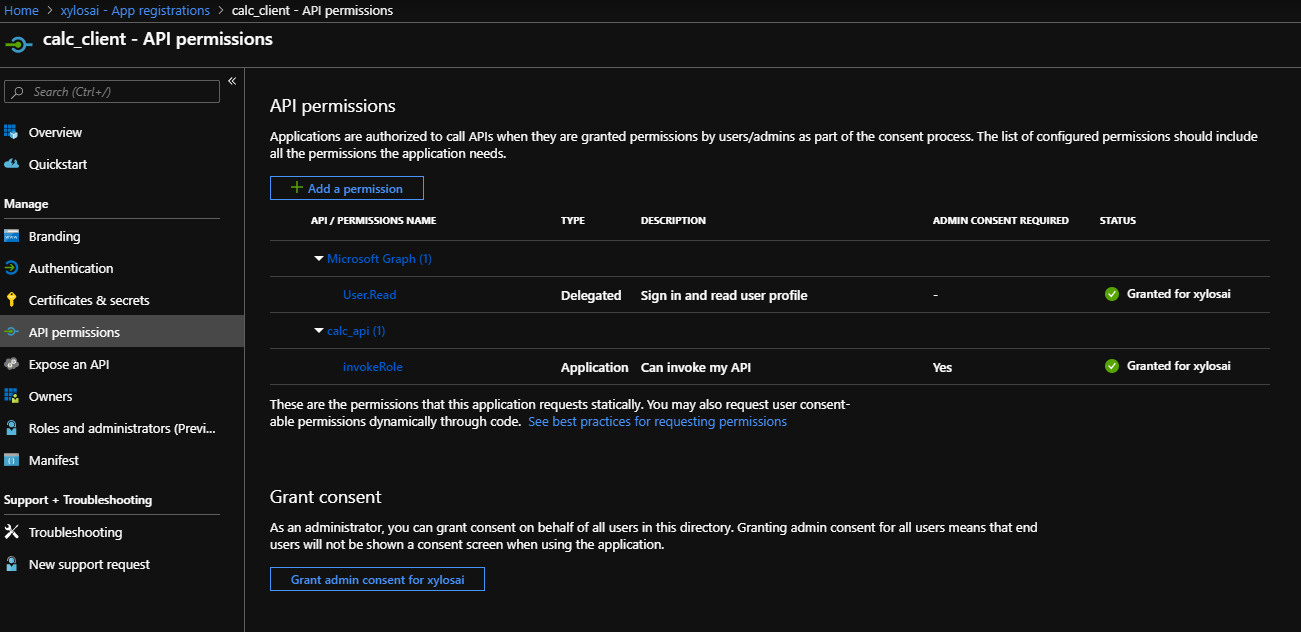This screenshot has width=1301, height=632.
Task: Click the Manifest icon
Action: point(12,460)
